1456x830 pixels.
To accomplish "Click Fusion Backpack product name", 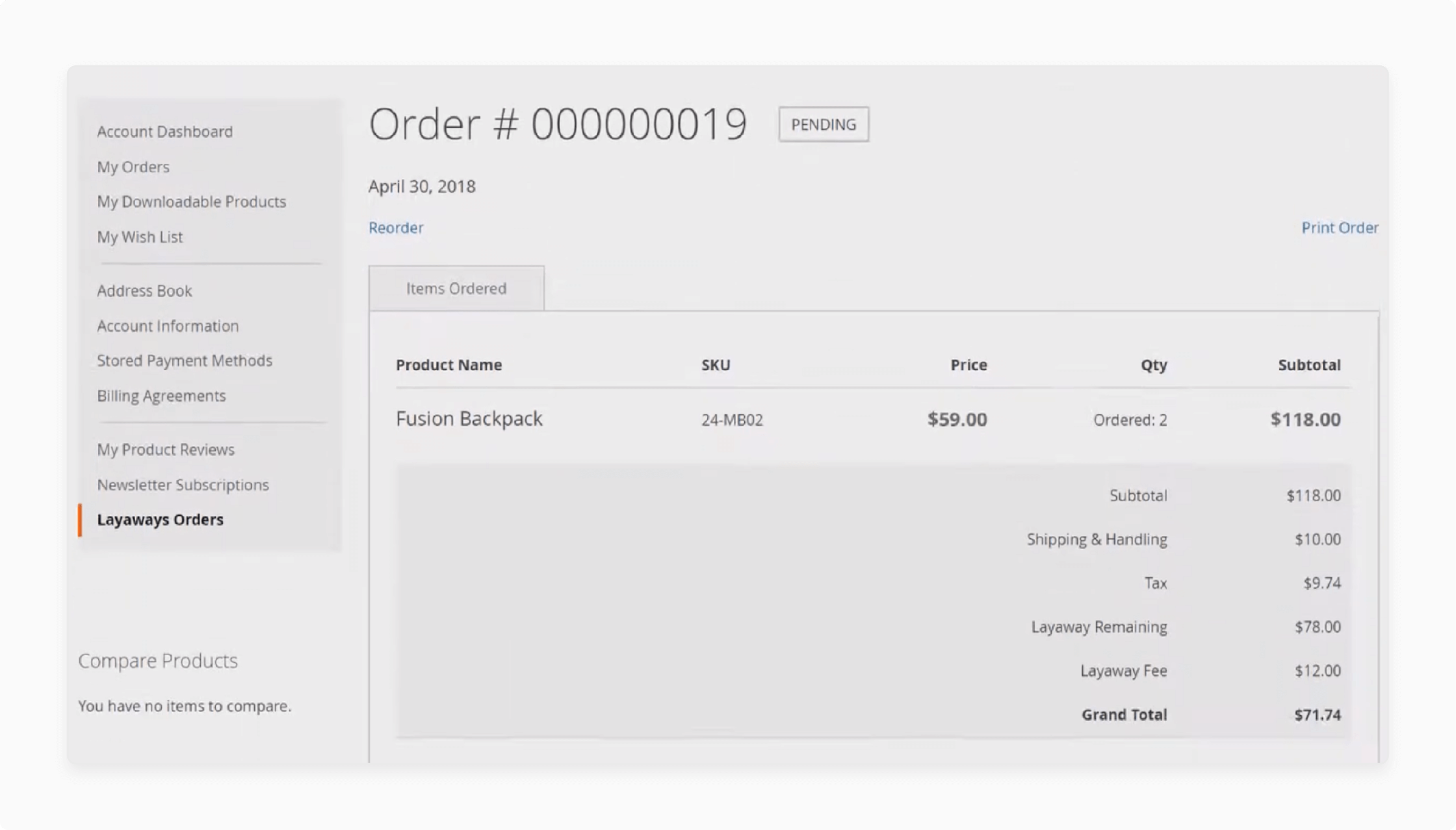I will click(x=469, y=419).
